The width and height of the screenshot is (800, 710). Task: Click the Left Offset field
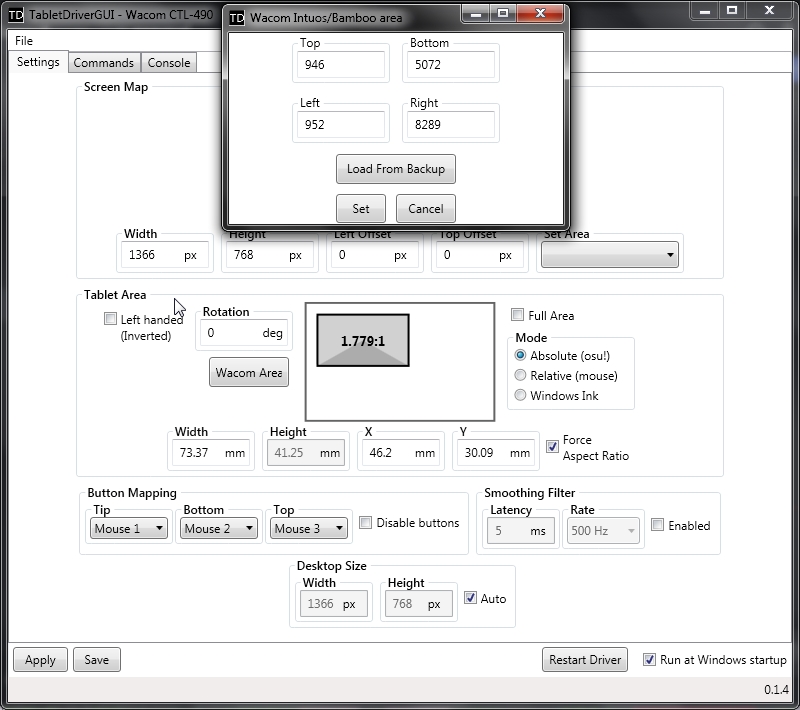[375, 255]
